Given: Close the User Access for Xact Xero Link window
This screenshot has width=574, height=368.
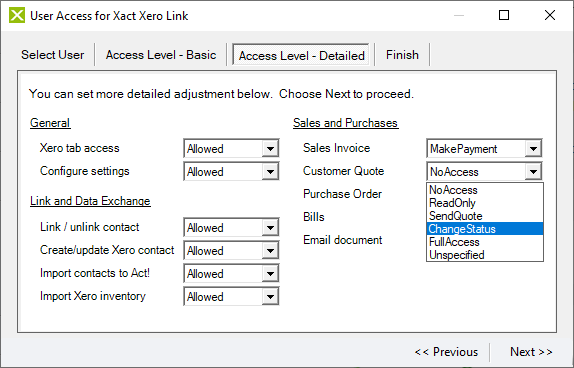Looking at the screenshot, I should pyautogui.click(x=550, y=15).
